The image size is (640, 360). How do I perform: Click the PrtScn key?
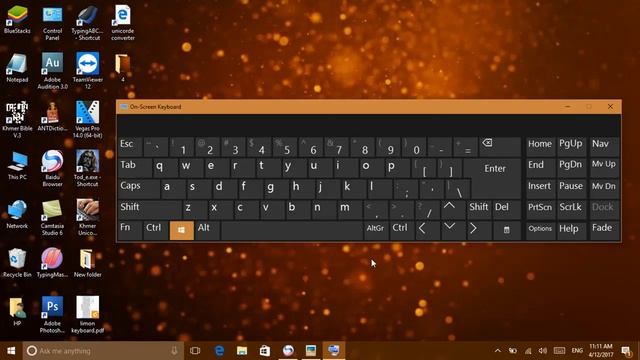[x=540, y=209]
